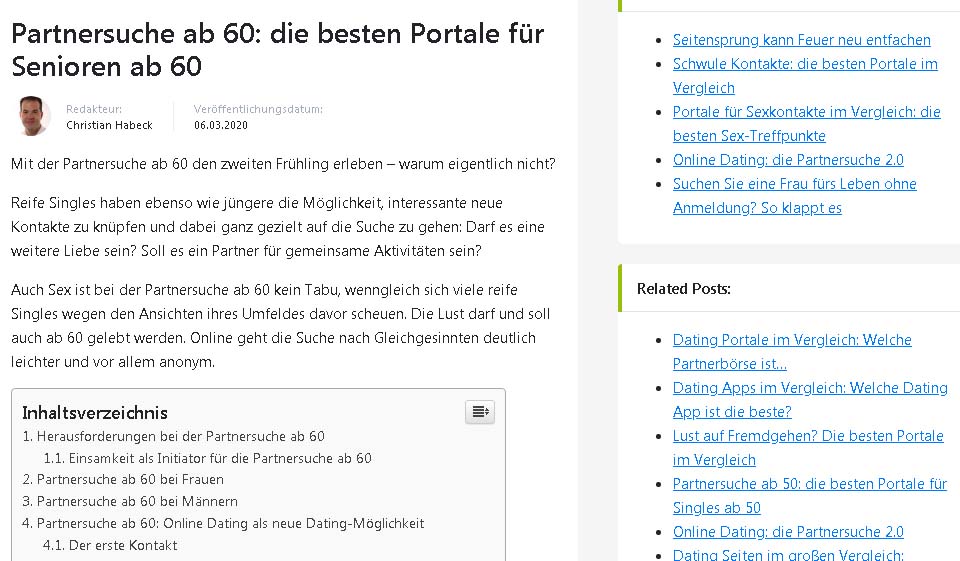Open 'Seitensprung kann Feuer neu entfachen' link
The width and height of the screenshot is (960, 561).
coord(801,40)
